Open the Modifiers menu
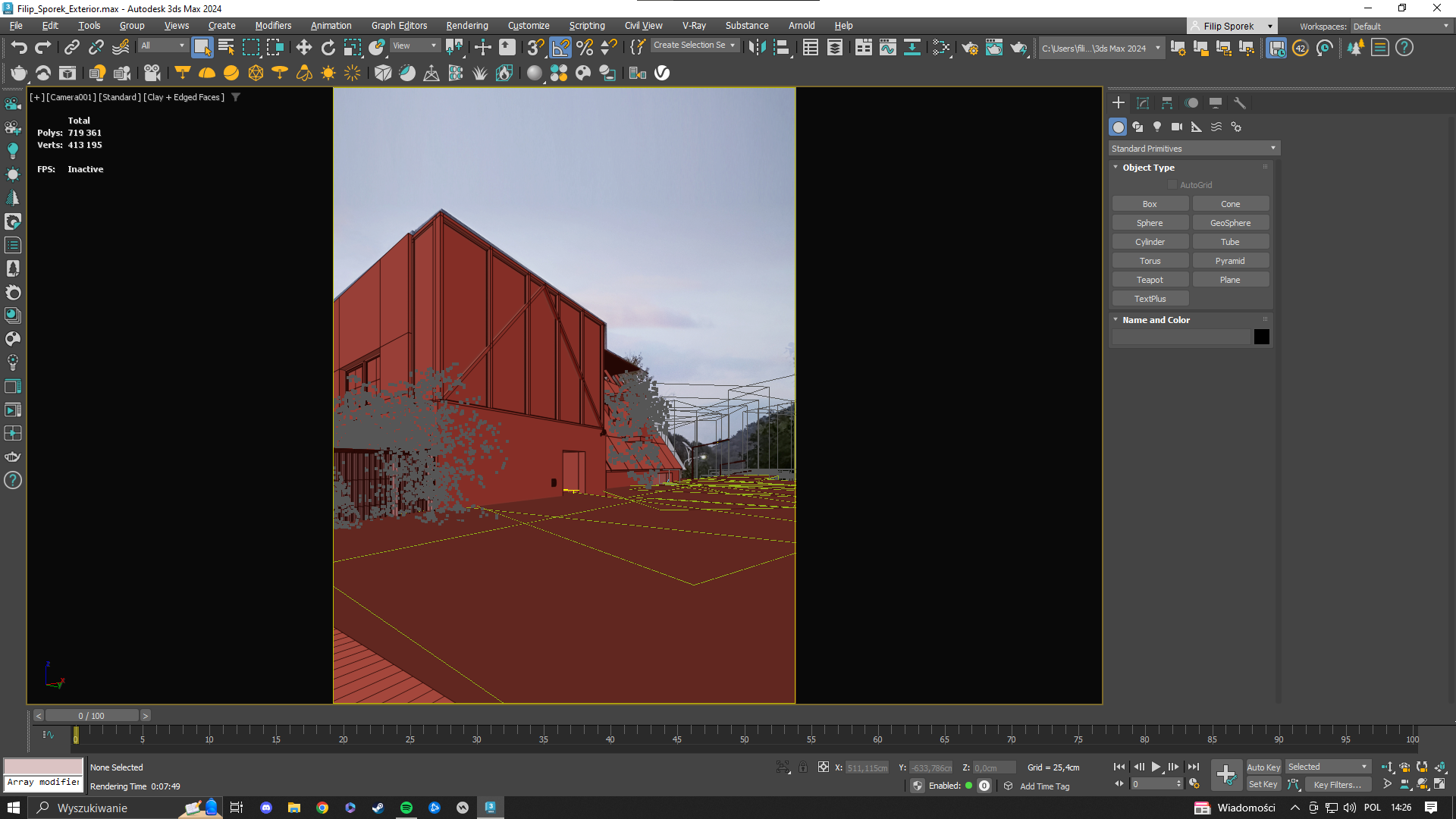This screenshot has width=1456, height=819. pos(273,26)
